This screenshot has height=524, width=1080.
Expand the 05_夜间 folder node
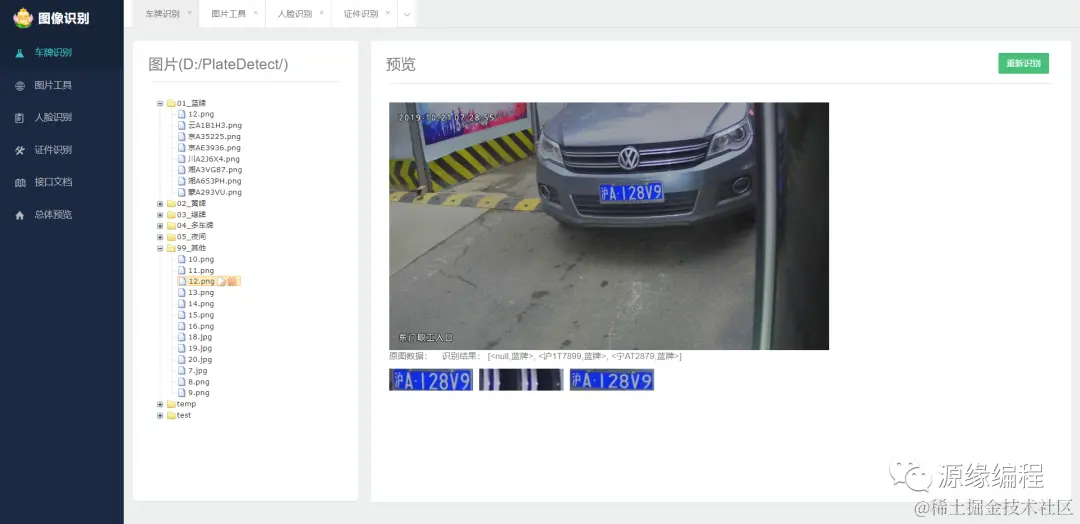160,237
